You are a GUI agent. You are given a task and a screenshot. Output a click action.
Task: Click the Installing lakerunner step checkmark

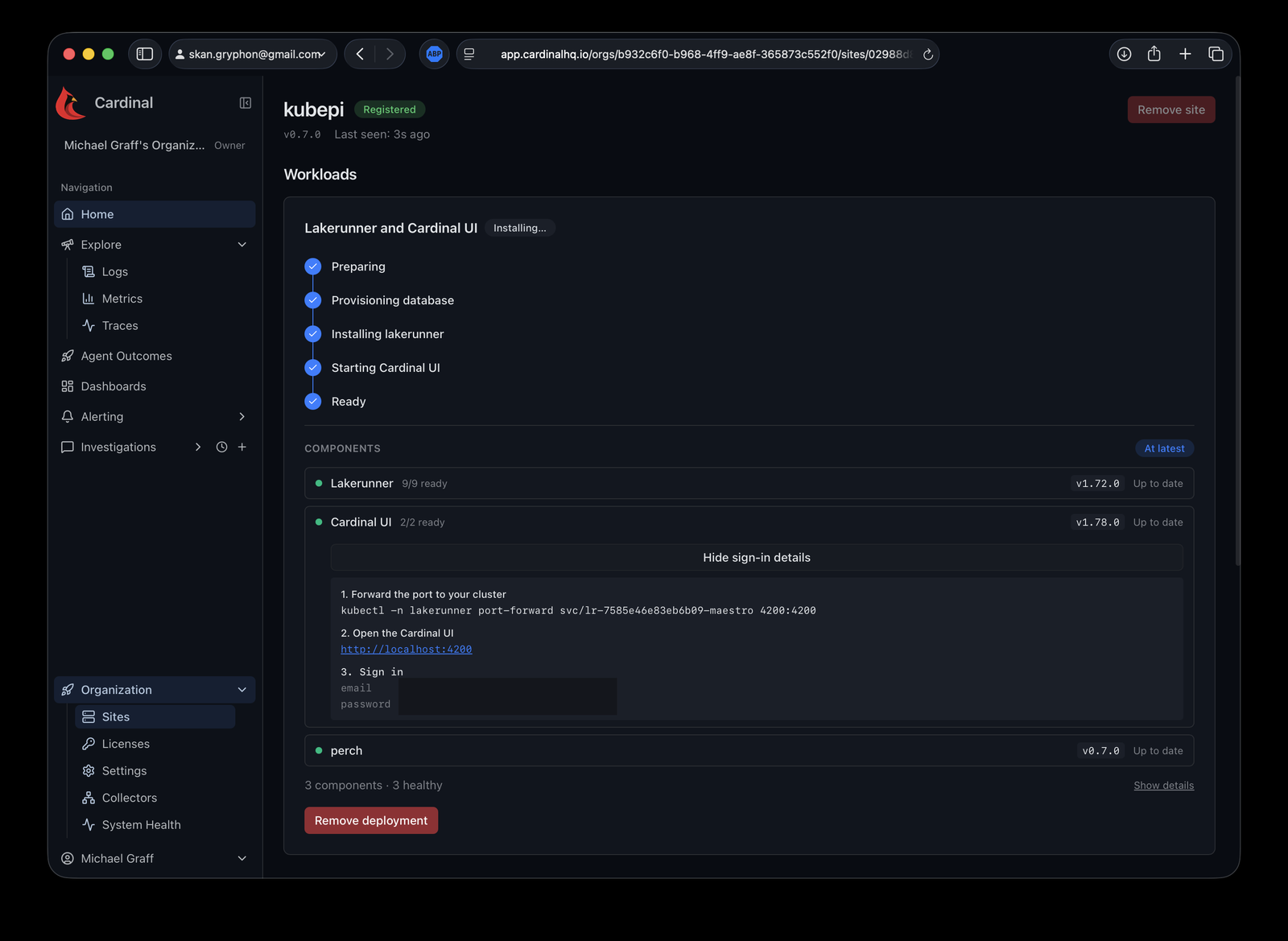pyautogui.click(x=313, y=334)
